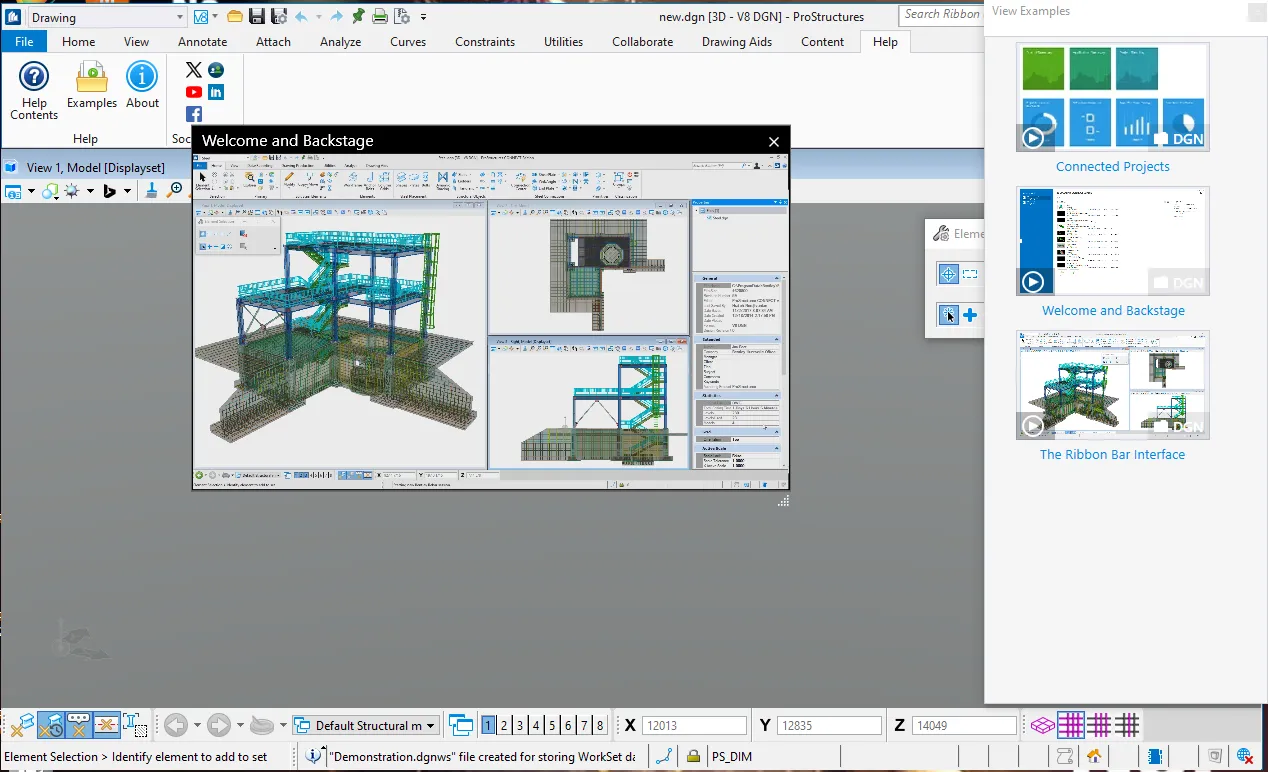Expand the Drawing workflow dropdown

pyautogui.click(x=180, y=17)
